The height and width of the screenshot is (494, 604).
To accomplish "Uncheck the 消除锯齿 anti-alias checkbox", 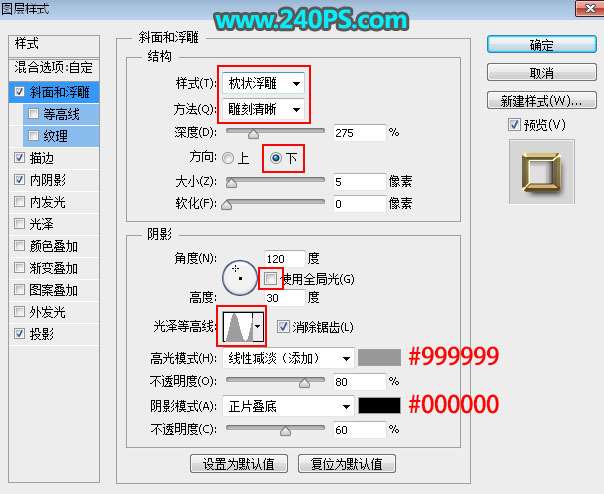I will click(x=284, y=326).
